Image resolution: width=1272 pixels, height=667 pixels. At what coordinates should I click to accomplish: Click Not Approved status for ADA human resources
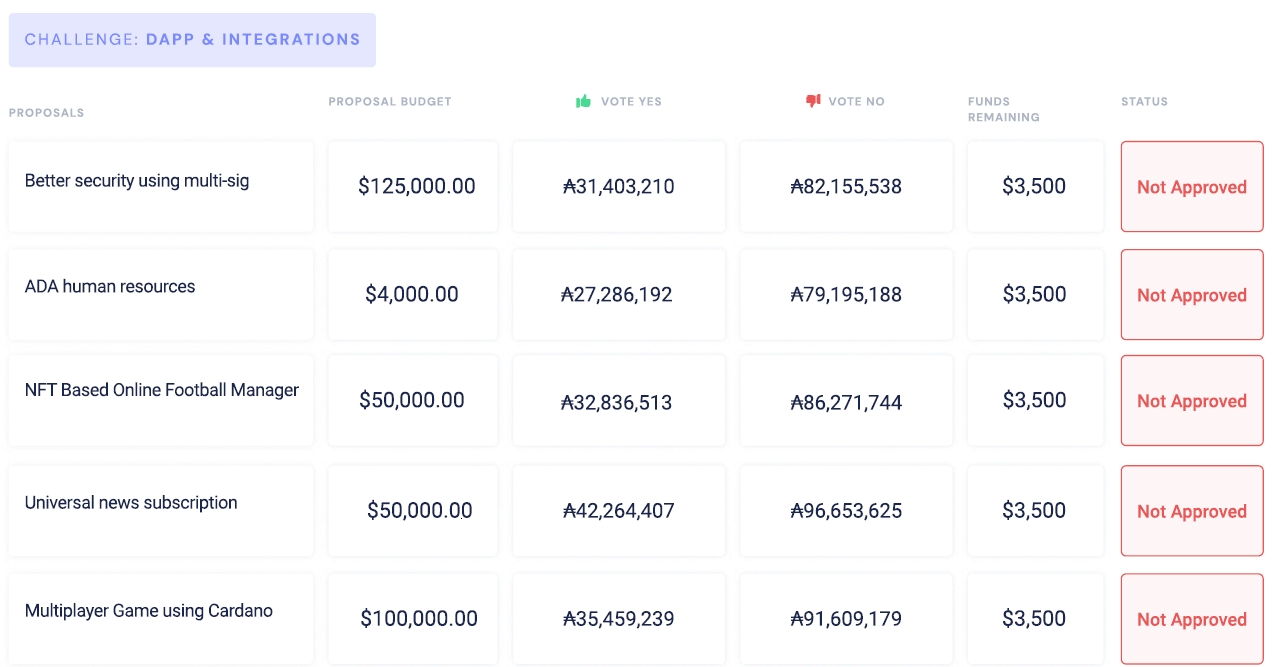click(x=1191, y=295)
